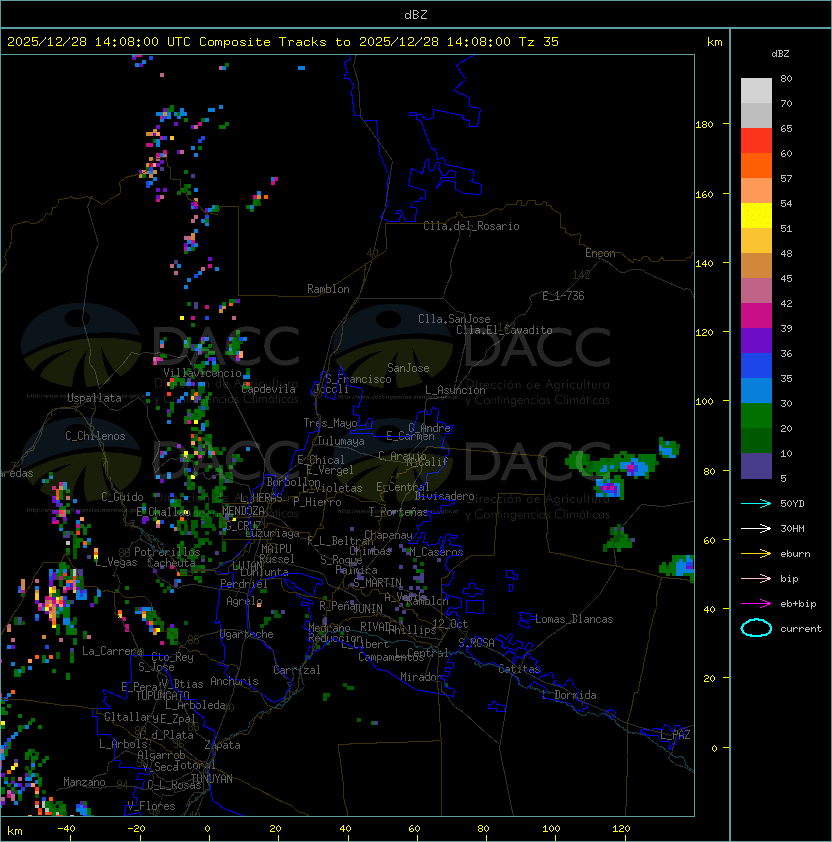Pick the bright yellow swatch below the 54 label

tap(756, 215)
